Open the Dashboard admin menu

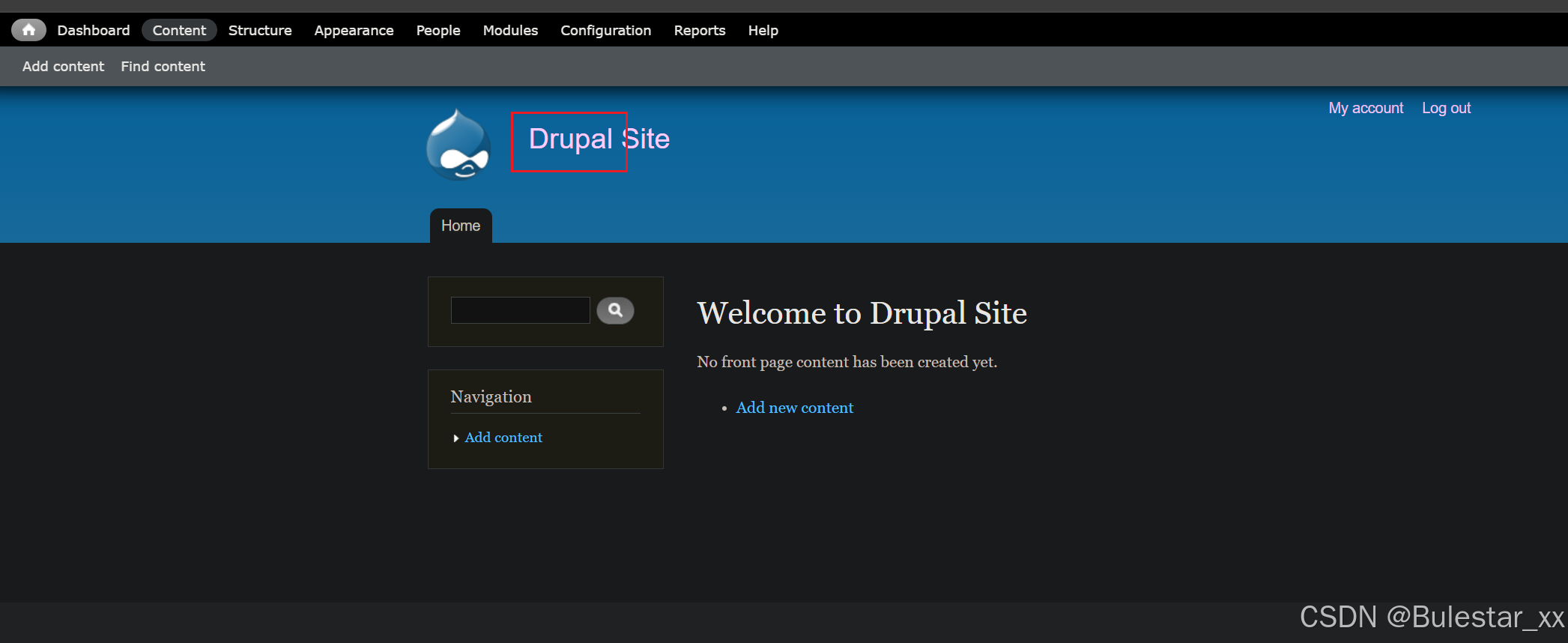tap(94, 30)
